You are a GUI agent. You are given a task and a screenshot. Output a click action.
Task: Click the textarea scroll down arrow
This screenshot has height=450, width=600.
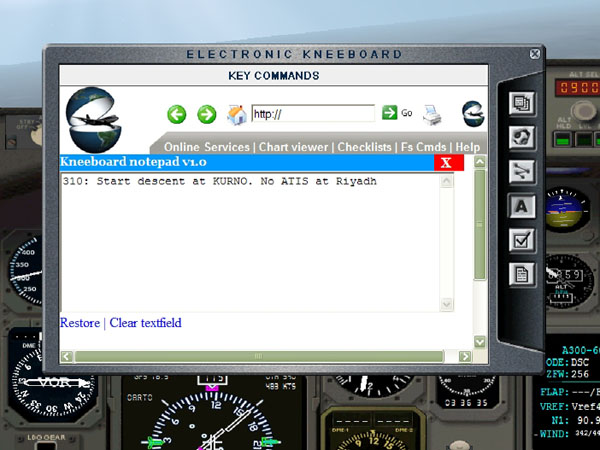coord(447,304)
